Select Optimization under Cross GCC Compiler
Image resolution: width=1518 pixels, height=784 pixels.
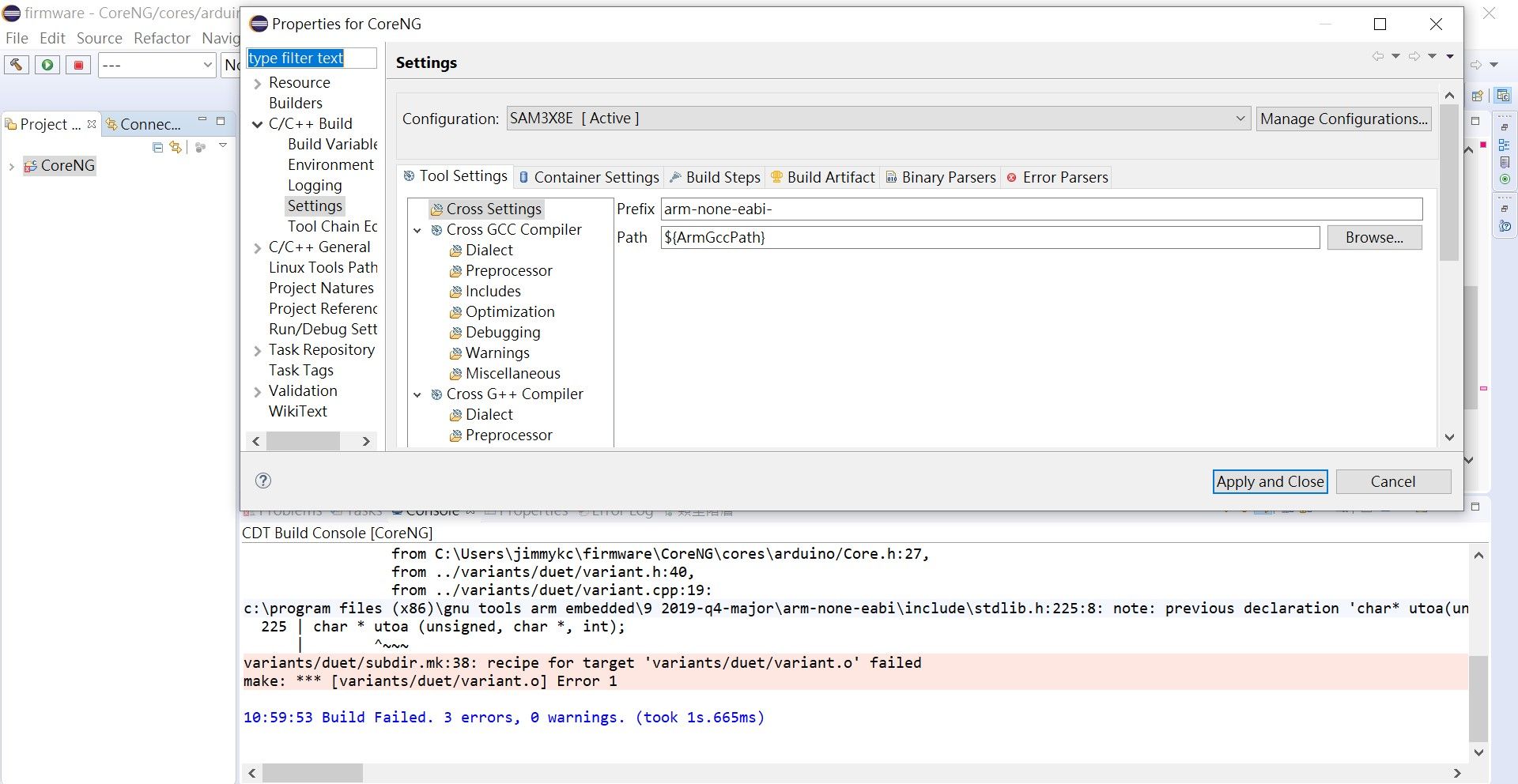[x=502, y=311]
